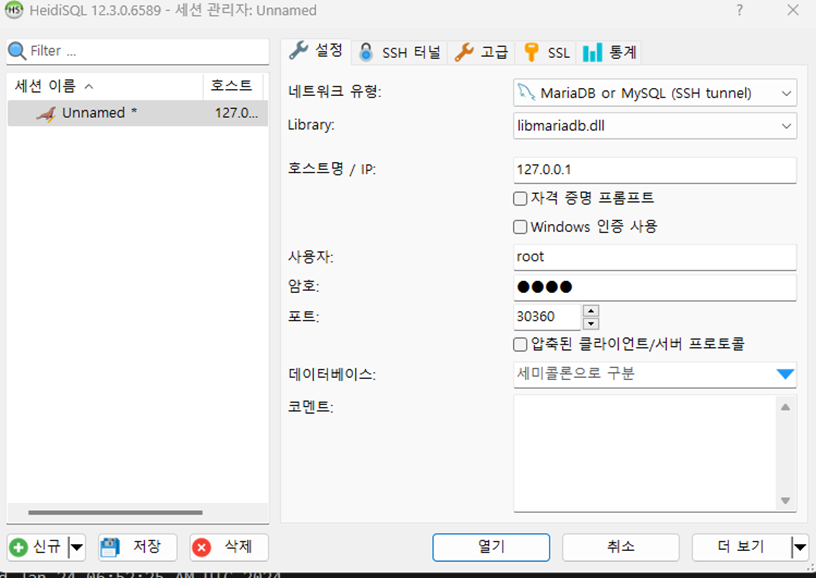Viewport: 816px width, 578px height.
Task: Enable 자격 증명 프롬프트 checkbox
Action: 520,198
